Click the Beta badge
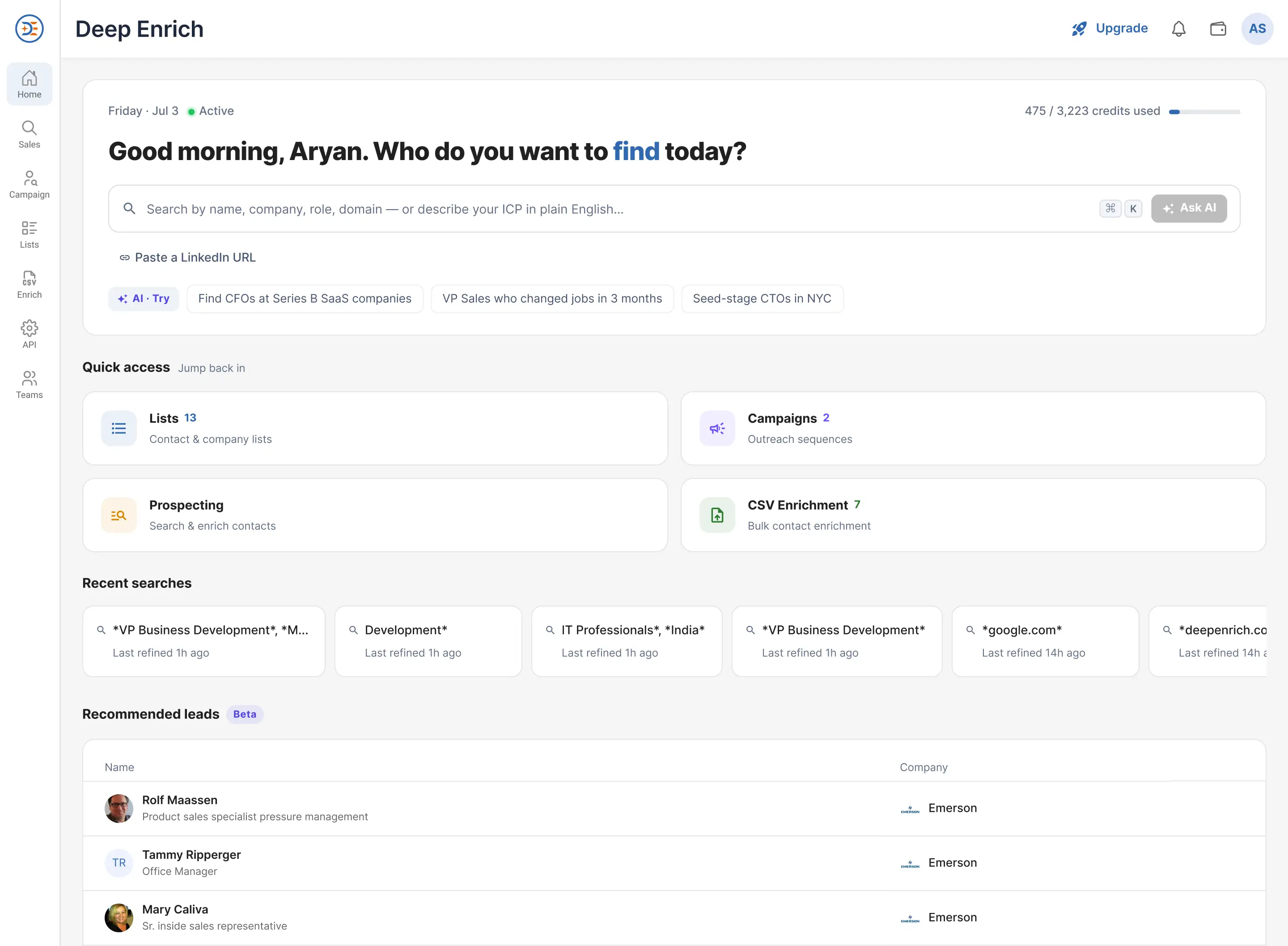Screen dimensions: 1288x946 [245, 714]
